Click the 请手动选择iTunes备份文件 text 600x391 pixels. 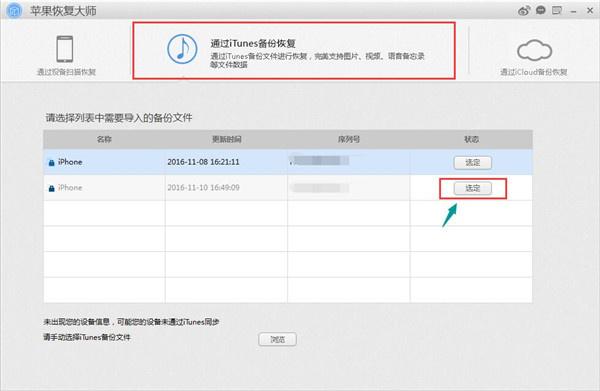click(87, 337)
